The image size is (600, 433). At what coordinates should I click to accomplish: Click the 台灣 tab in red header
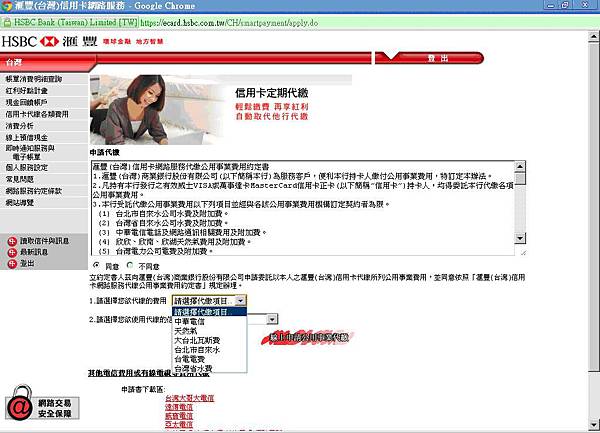[x=46, y=62]
